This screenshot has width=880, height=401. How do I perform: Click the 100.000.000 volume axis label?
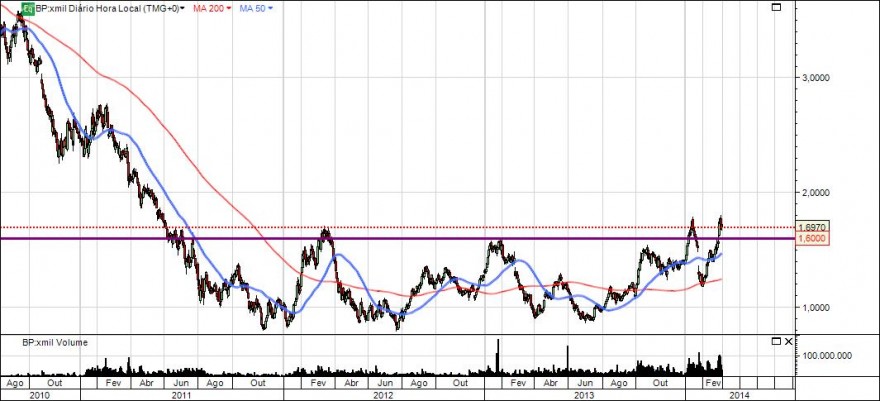click(829, 356)
